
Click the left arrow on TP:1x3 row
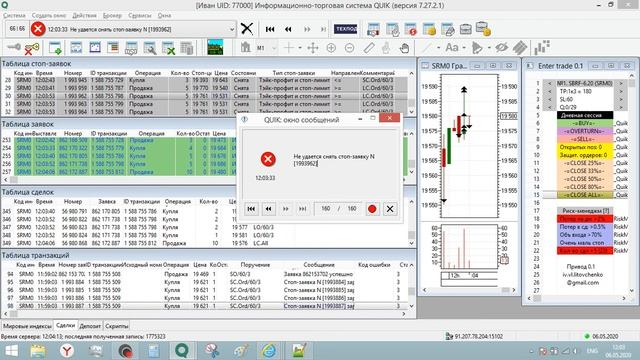[x=550, y=91]
